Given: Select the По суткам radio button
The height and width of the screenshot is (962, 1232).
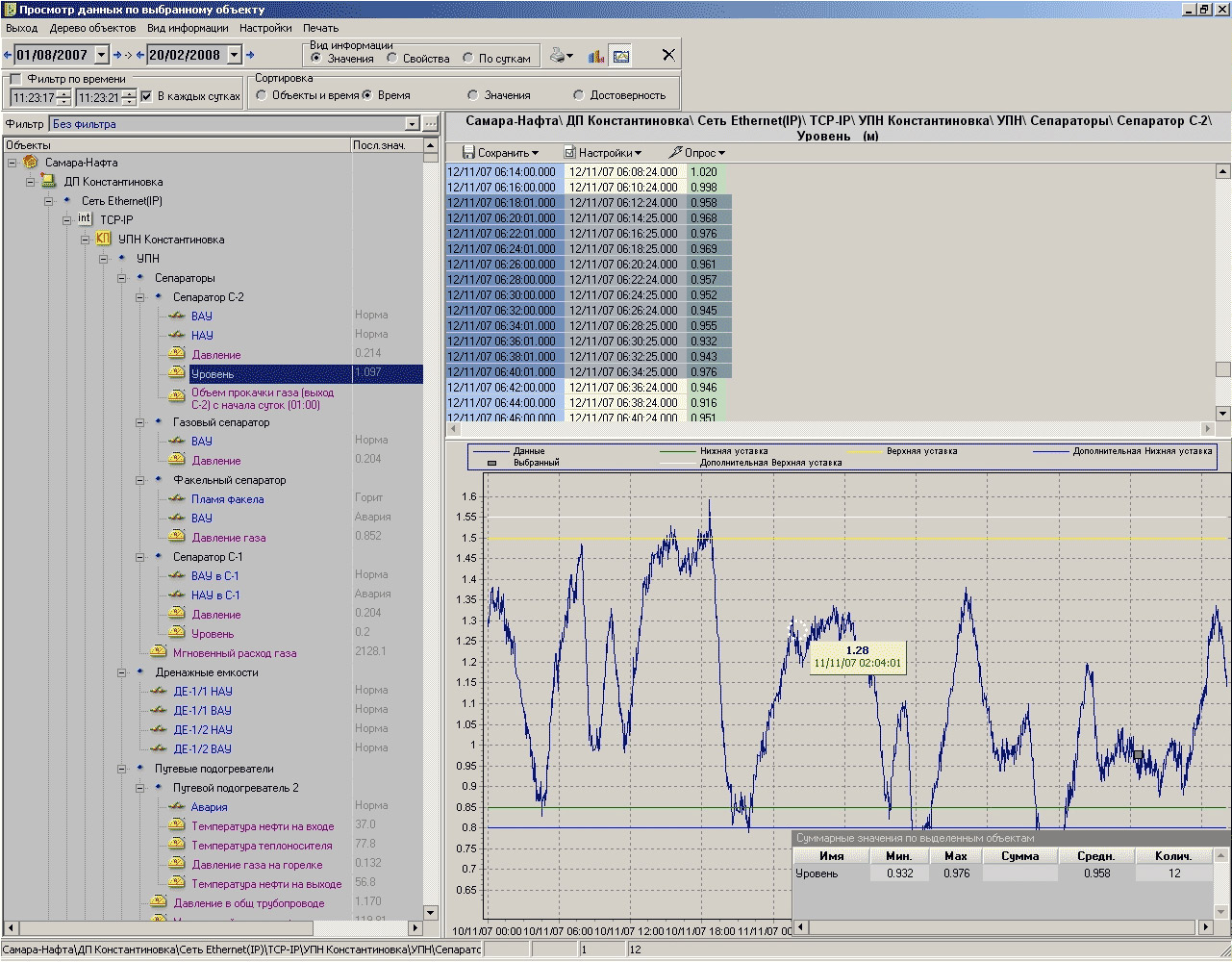Looking at the screenshot, I should (468, 59).
